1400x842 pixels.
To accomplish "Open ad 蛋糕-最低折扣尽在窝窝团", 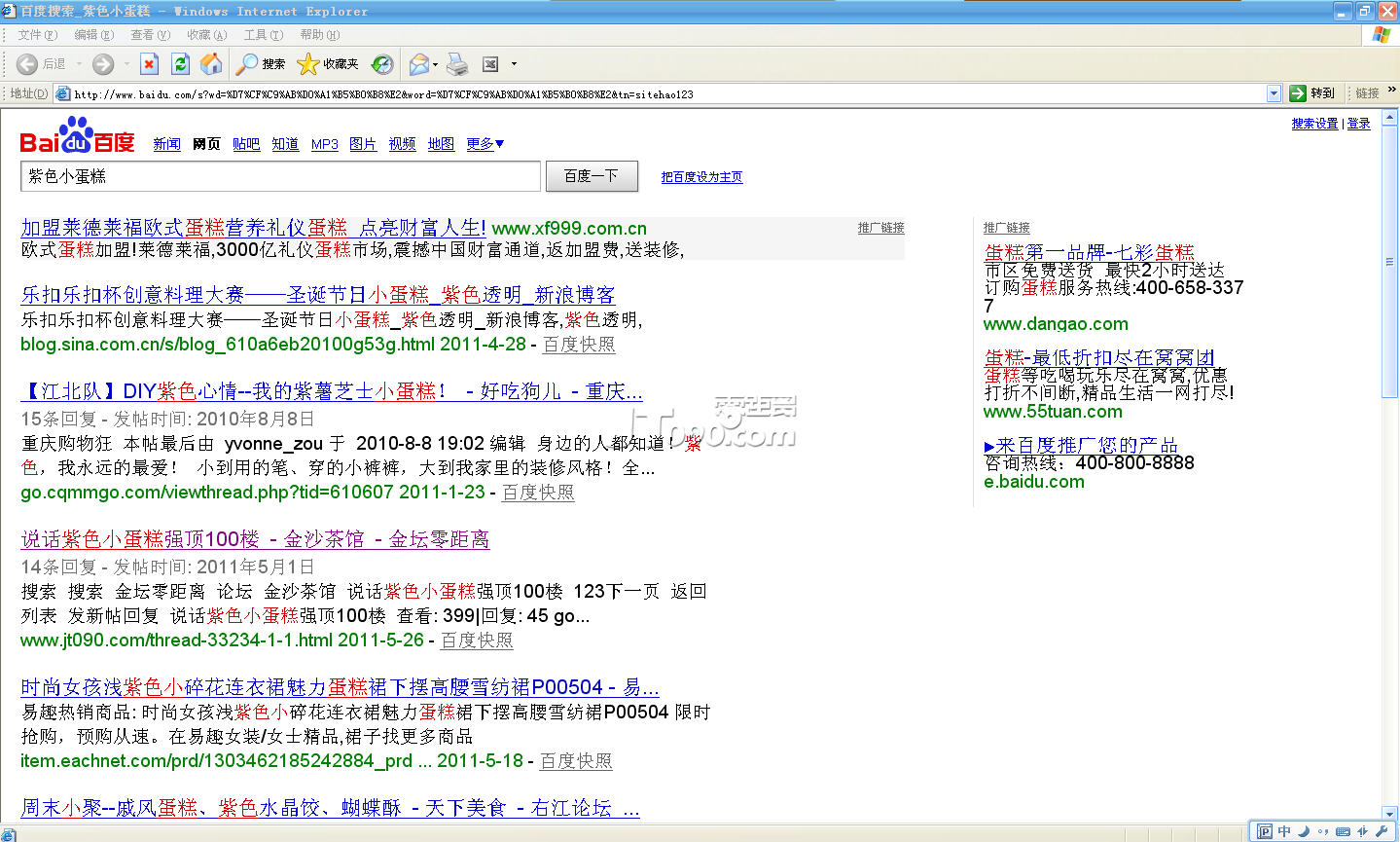I will click(1099, 357).
